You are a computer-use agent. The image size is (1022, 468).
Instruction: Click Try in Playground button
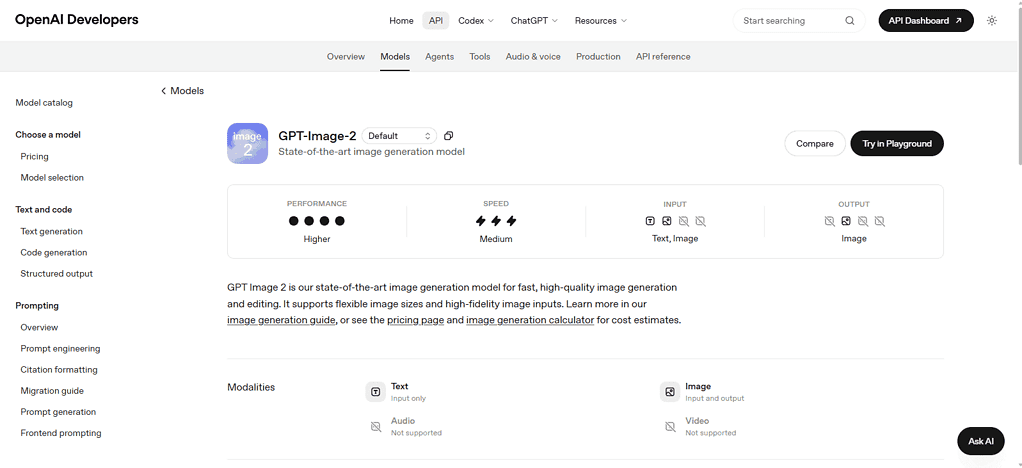pos(897,143)
